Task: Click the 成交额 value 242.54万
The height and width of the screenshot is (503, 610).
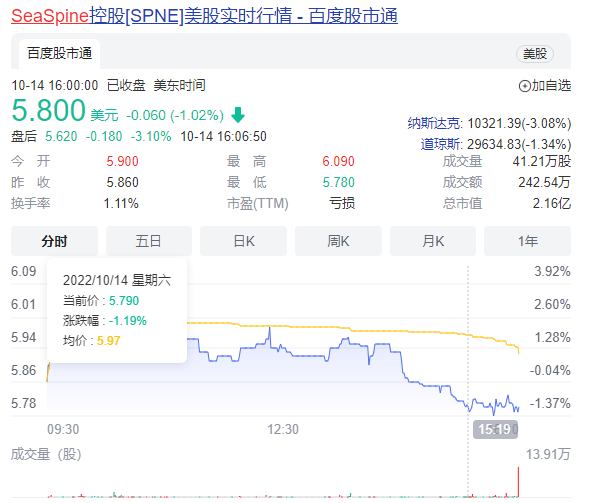Action: [x=544, y=182]
